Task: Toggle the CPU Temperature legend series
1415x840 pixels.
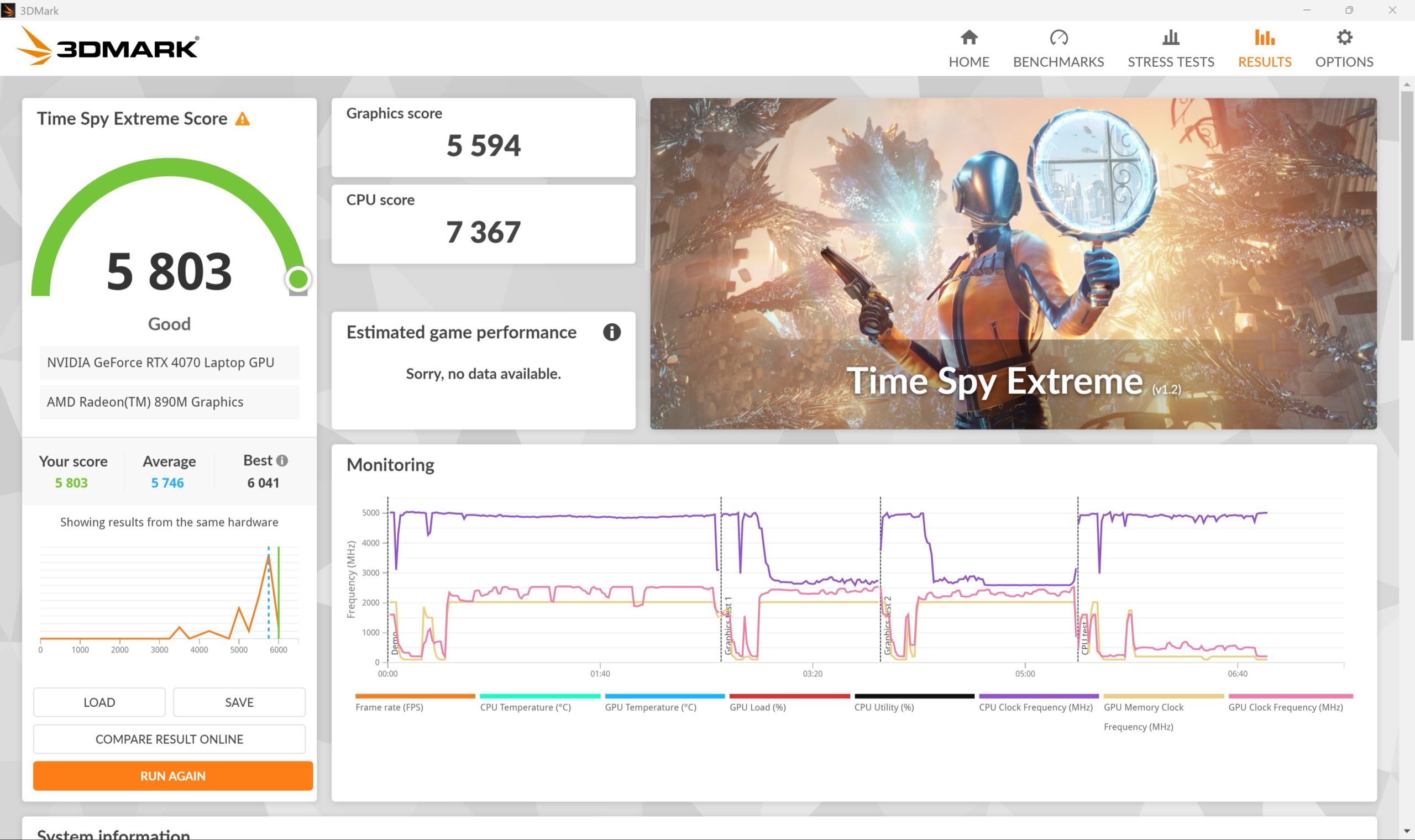Action: 539,702
